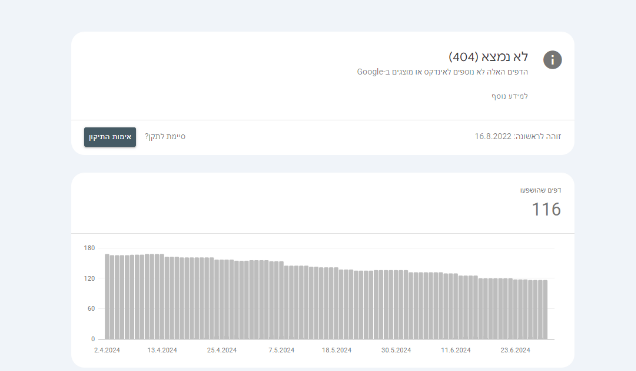Click the 13.4.2024 date label on chart axis

[x=162, y=350]
